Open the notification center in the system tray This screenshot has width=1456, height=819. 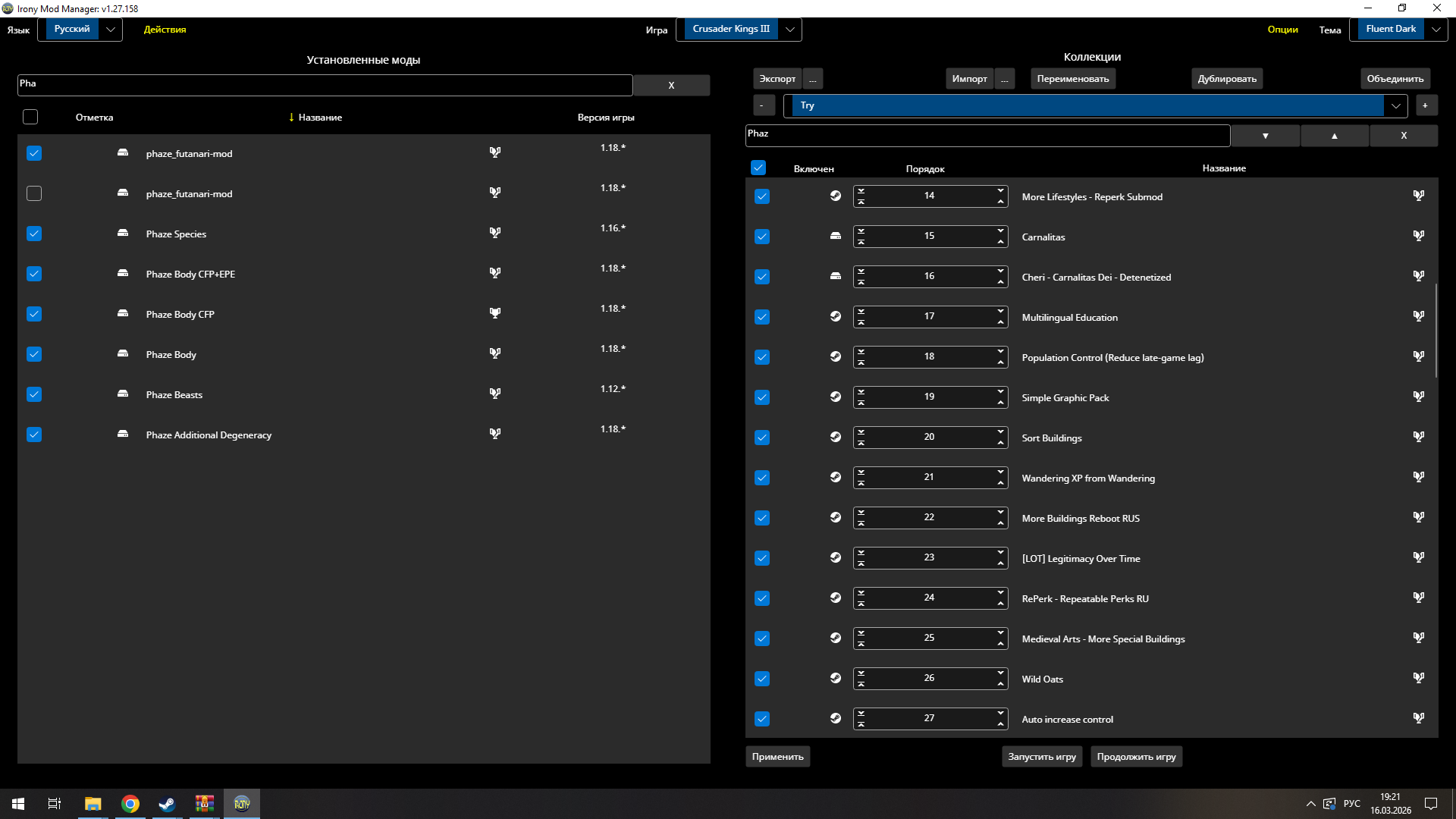pos(1431,804)
